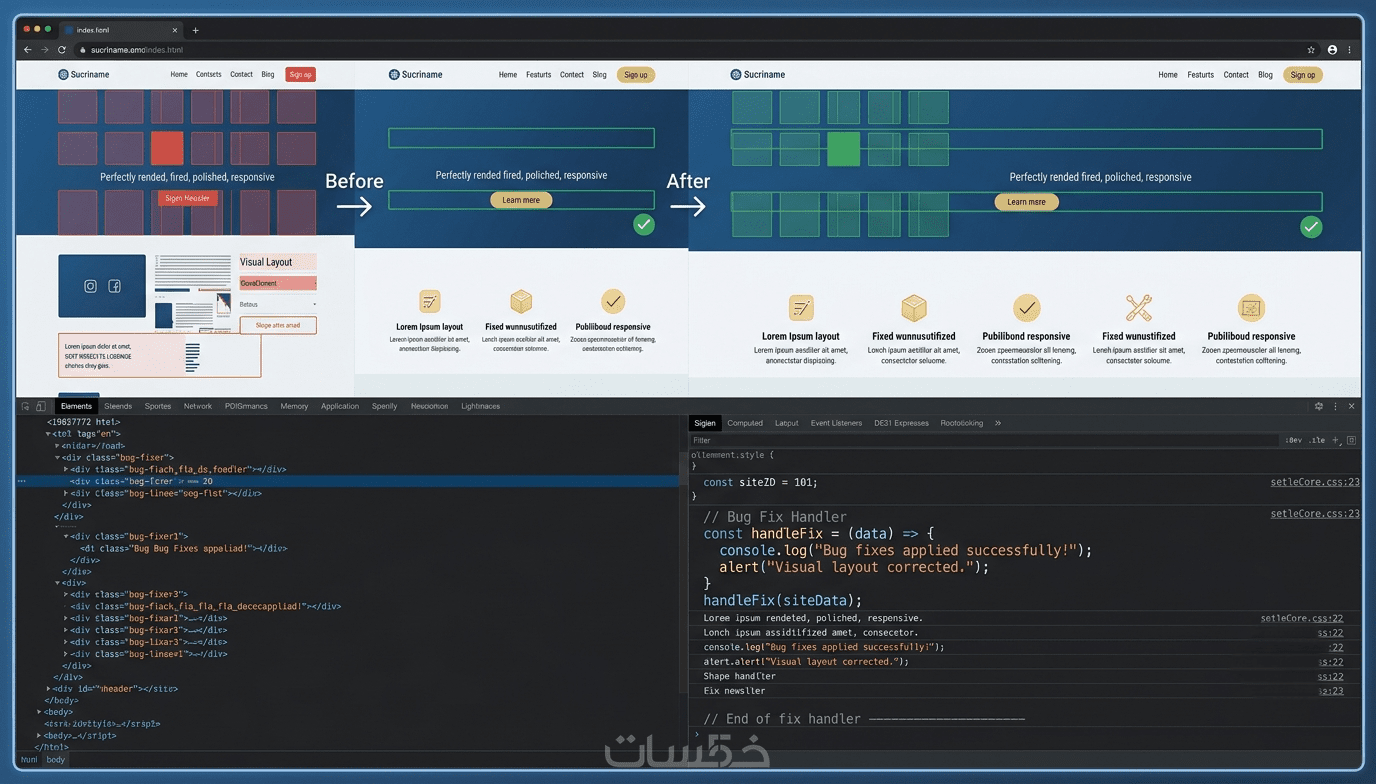Select the Elements tab
The image size is (1376, 784).
tap(76, 406)
